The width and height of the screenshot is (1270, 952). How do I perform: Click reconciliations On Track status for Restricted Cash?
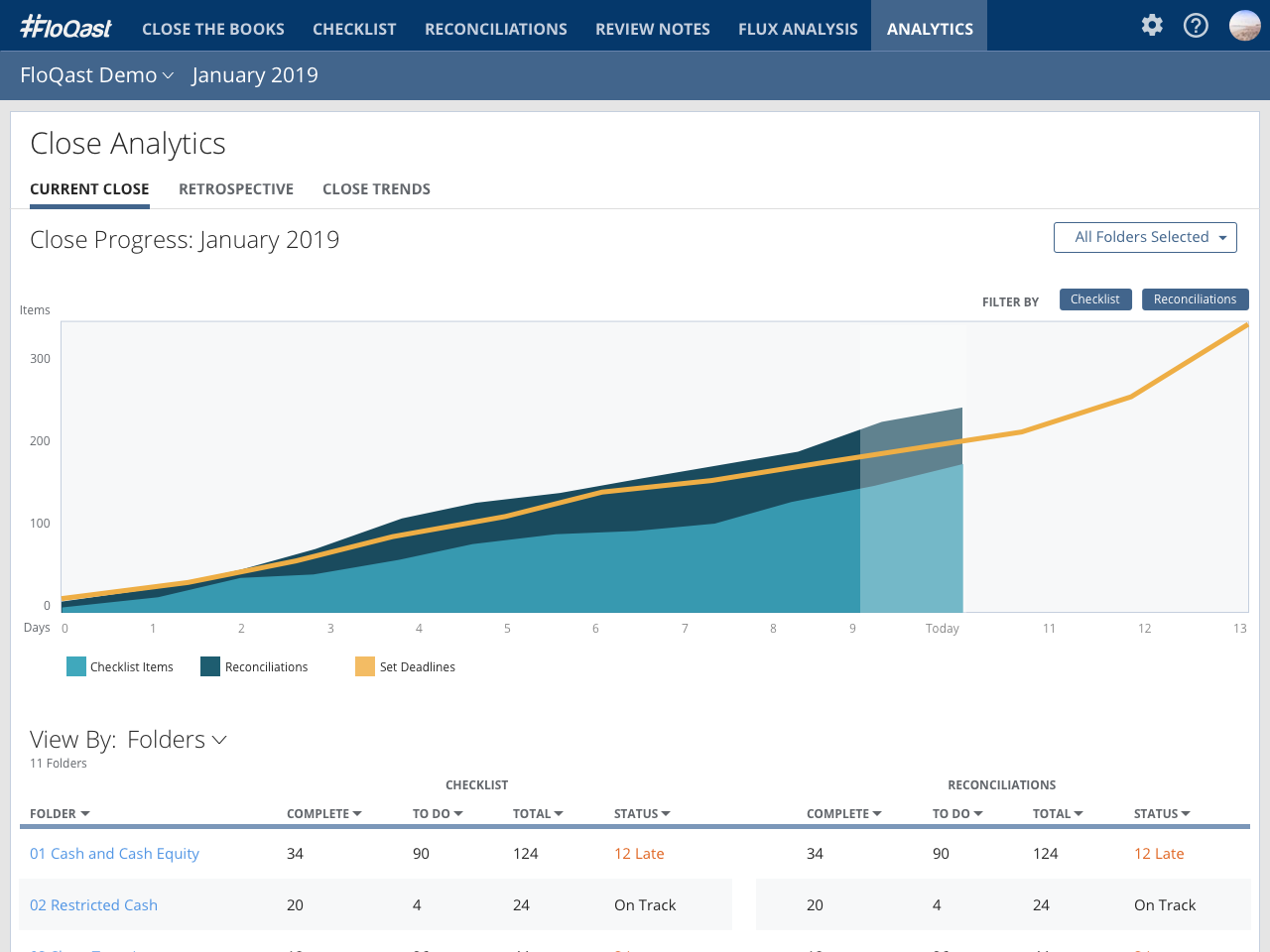pos(1165,905)
